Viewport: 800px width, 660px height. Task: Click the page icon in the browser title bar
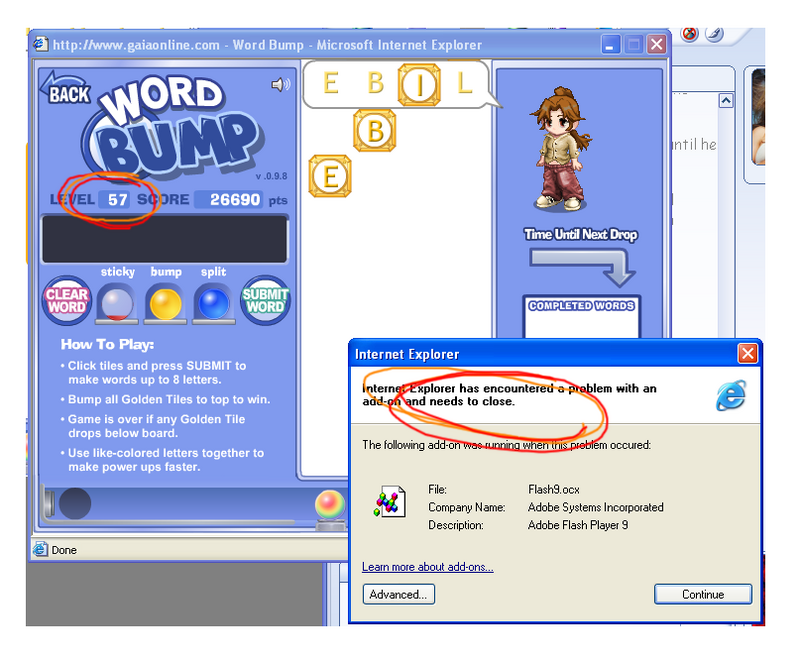pos(40,44)
